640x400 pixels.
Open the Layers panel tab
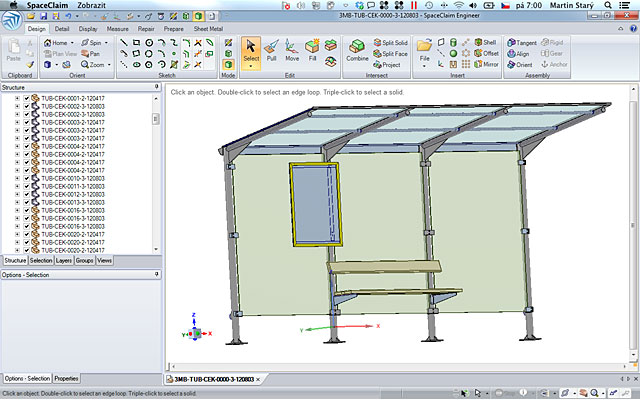(x=64, y=260)
